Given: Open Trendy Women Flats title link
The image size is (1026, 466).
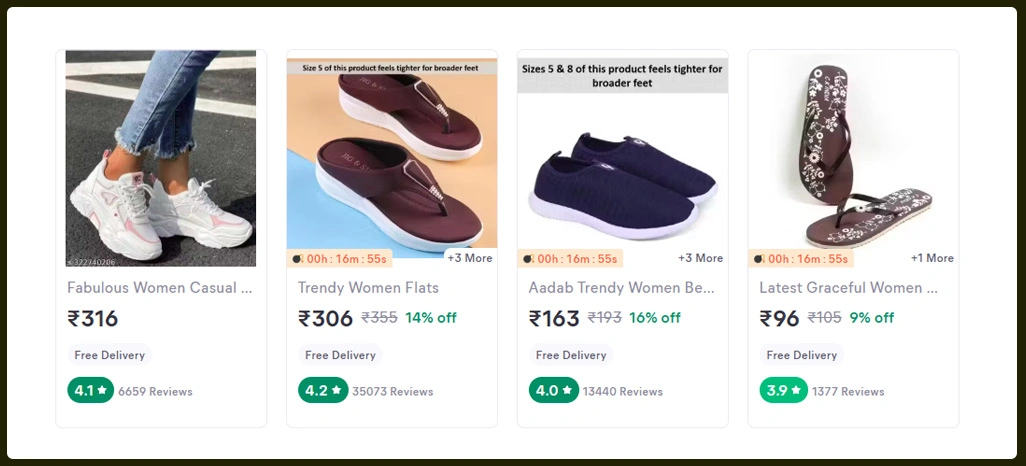Looking at the screenshot, I should click(368, 288).
